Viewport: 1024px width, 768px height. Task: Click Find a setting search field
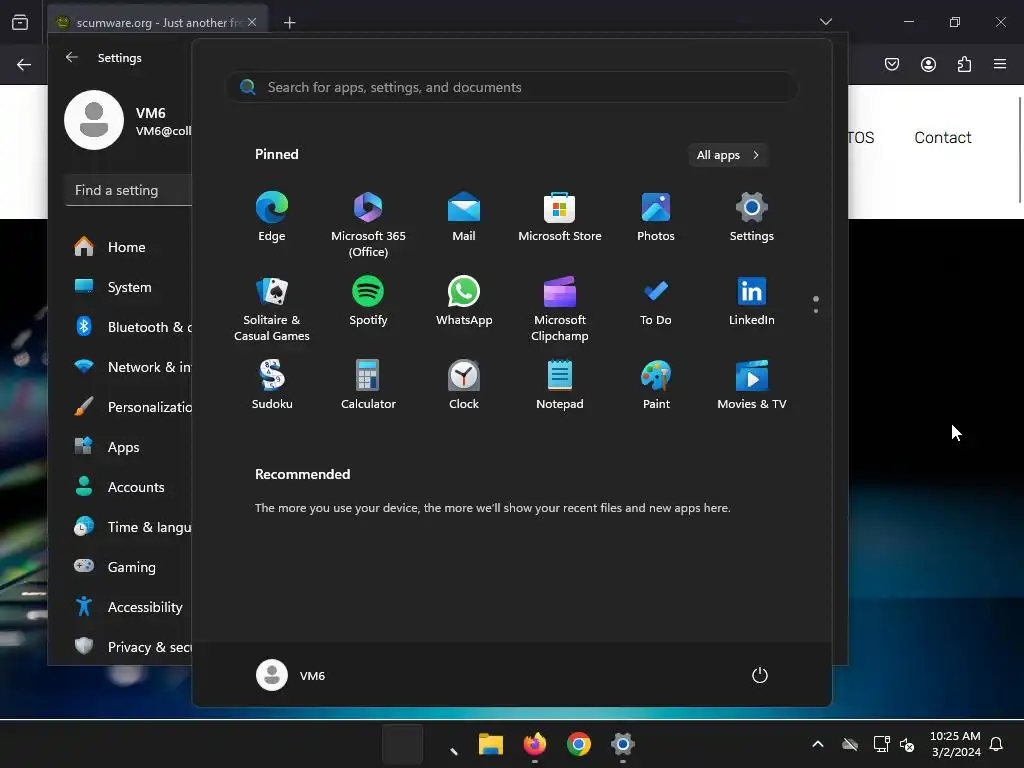[129, 190]
